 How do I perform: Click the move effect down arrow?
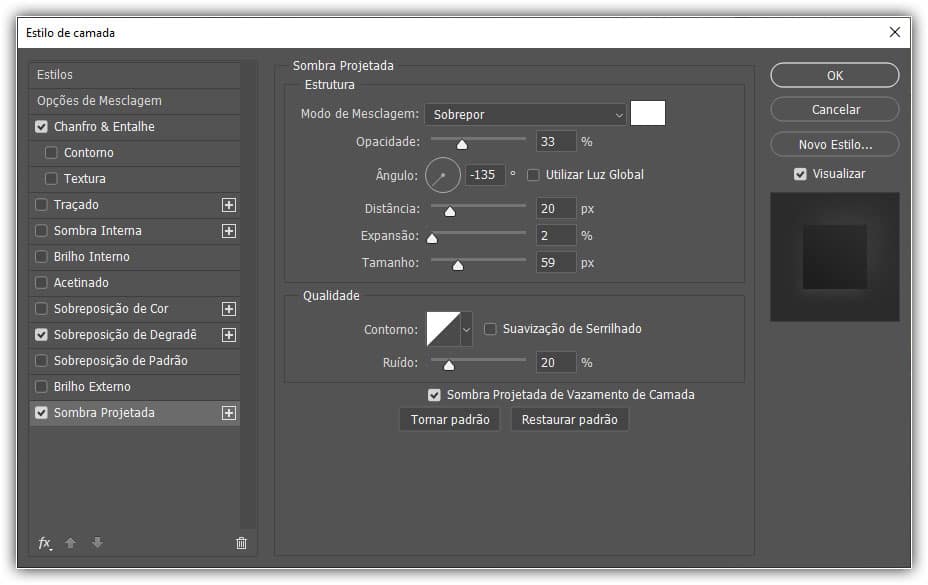click(97, 543)
